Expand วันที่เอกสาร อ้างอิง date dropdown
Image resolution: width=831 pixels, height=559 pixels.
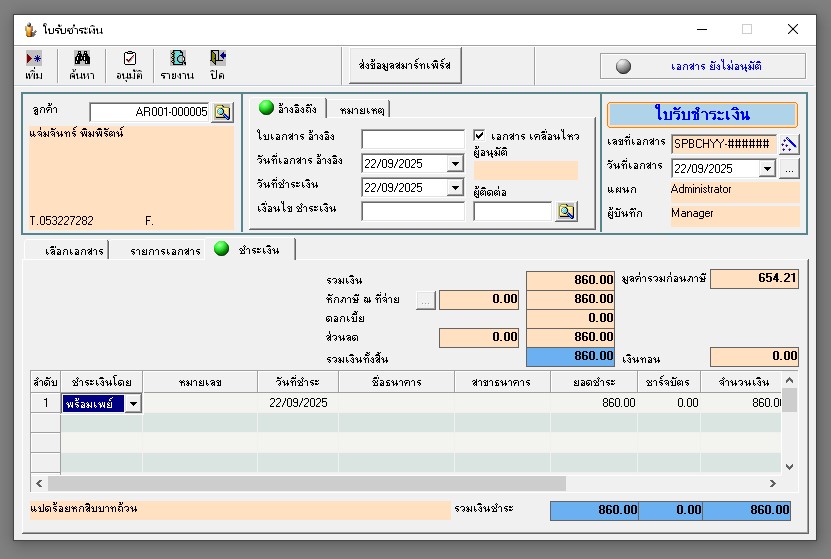pos(455,163)
